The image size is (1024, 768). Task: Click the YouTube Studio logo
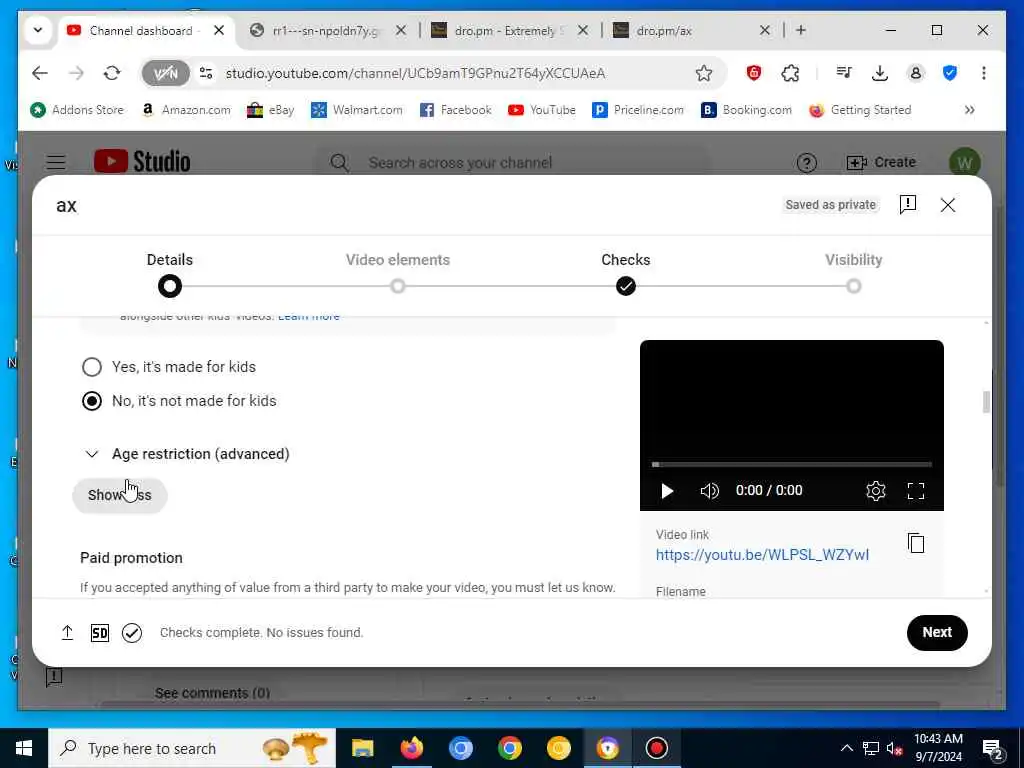[x=142, y=161]
